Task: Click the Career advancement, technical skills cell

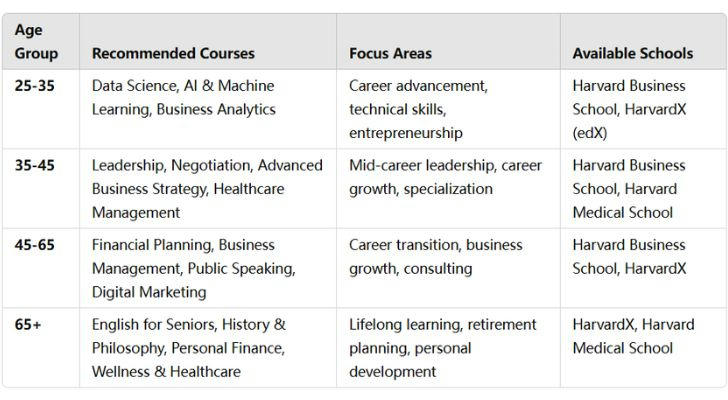Action: tap(448, 109)
